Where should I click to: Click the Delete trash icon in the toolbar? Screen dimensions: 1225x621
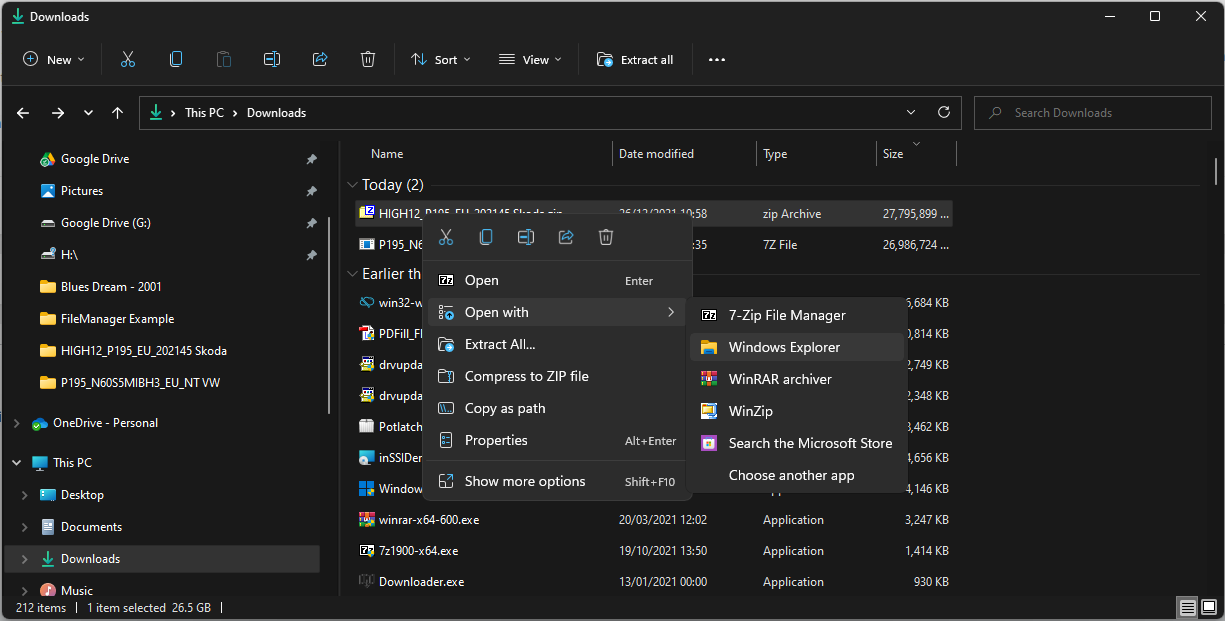tap(368, 60)
